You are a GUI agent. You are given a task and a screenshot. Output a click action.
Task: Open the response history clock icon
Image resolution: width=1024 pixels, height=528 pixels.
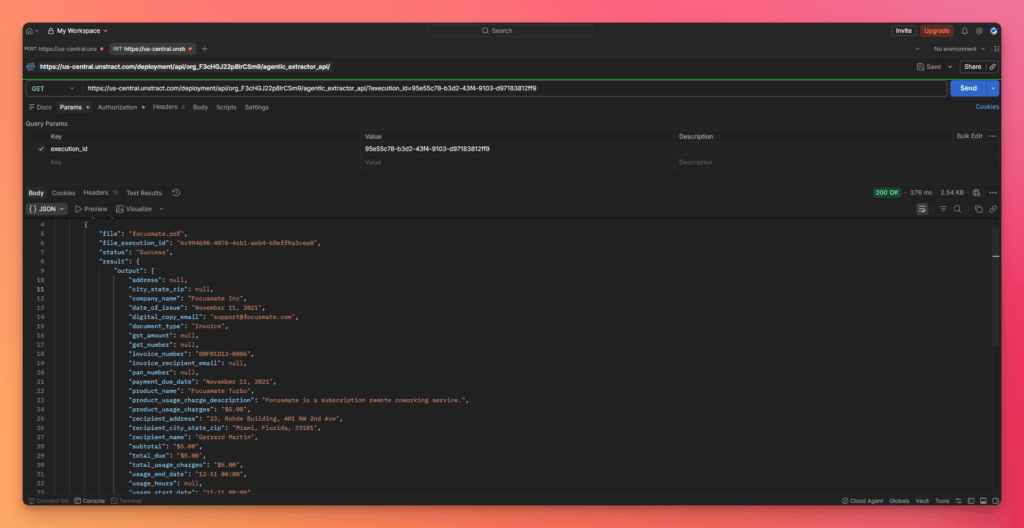click(176, 192)
